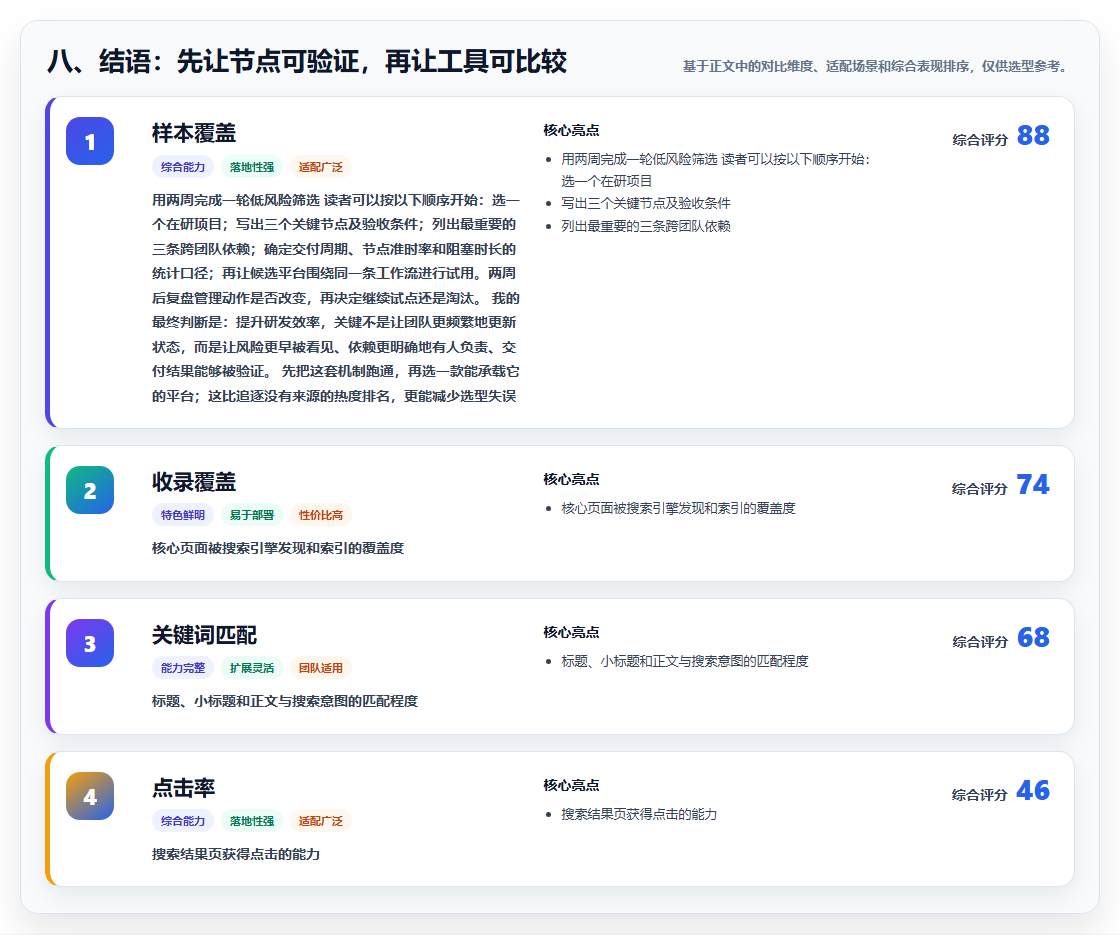This screenshot has width=1120, height=935.
Task: Select the 特色鲜明 tag
Action: 183,515
